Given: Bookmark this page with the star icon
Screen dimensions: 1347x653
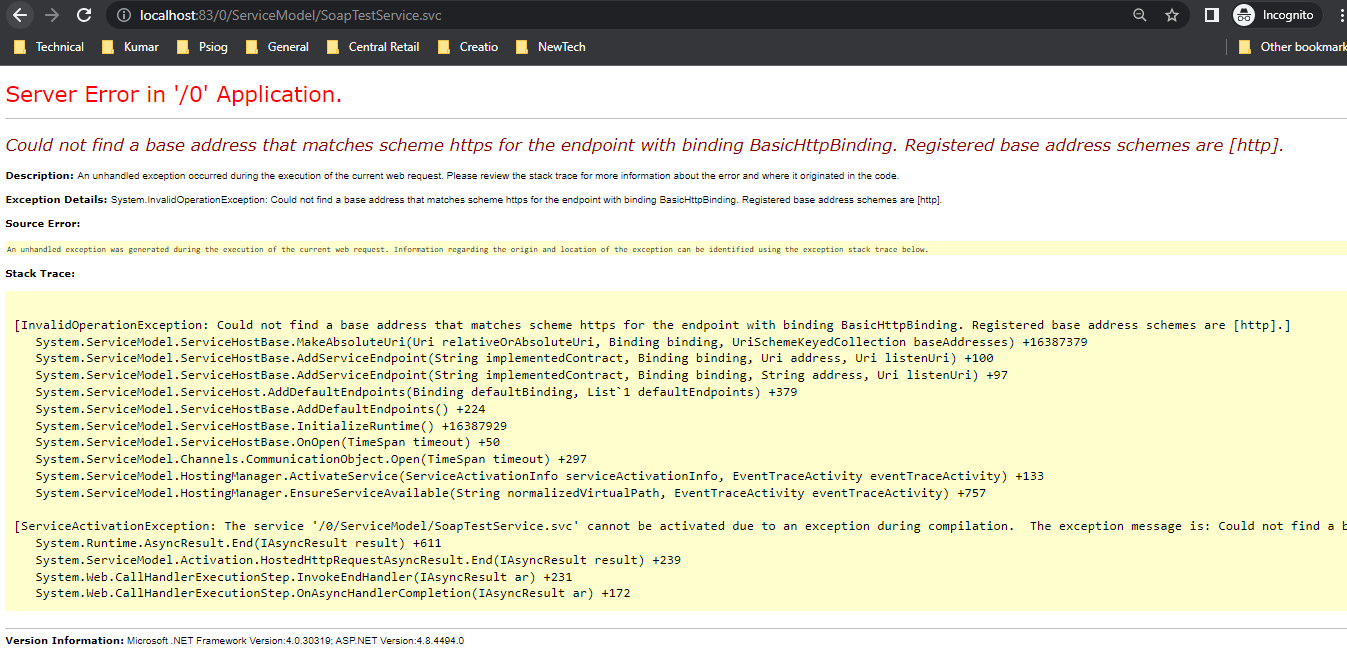Looking at the screenshot, I should point(1172,15).
